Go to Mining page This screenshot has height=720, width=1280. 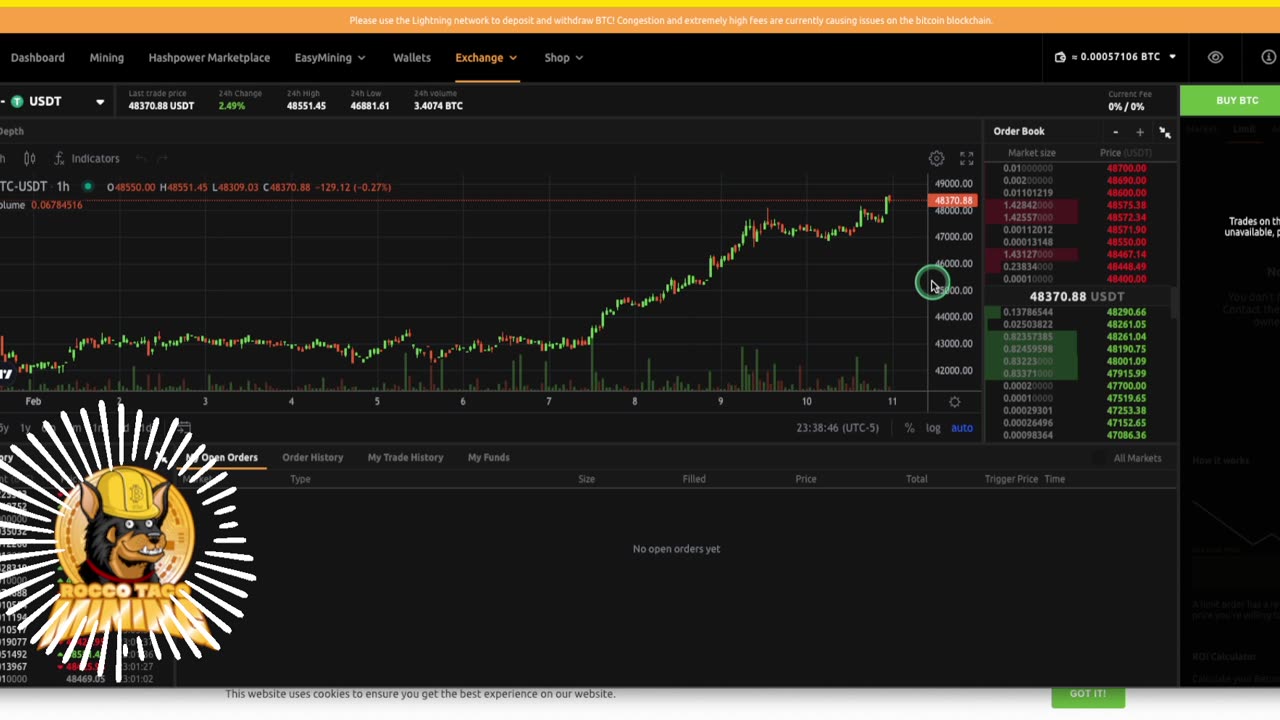point(106,57)
